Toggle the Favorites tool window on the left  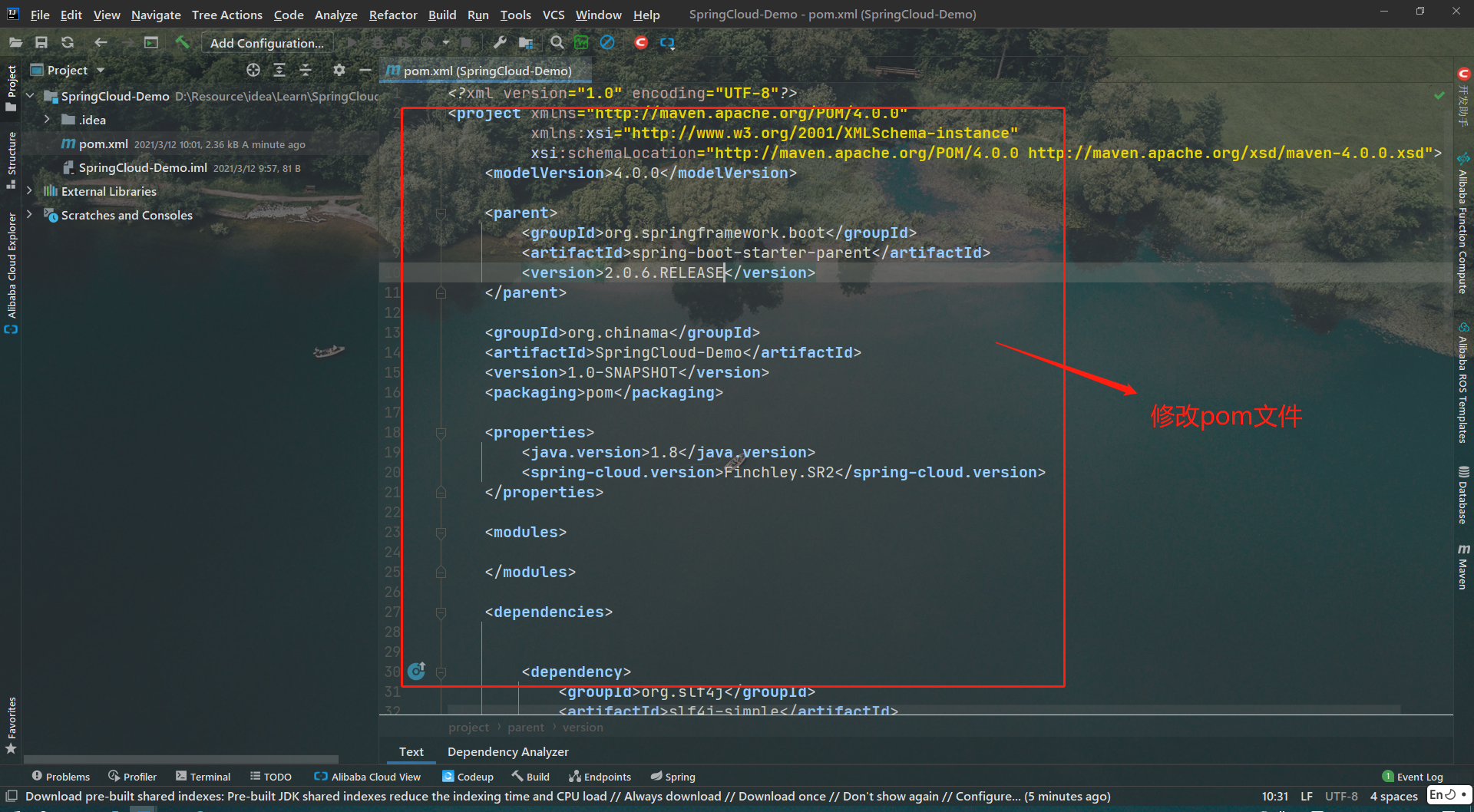[12, 725]
